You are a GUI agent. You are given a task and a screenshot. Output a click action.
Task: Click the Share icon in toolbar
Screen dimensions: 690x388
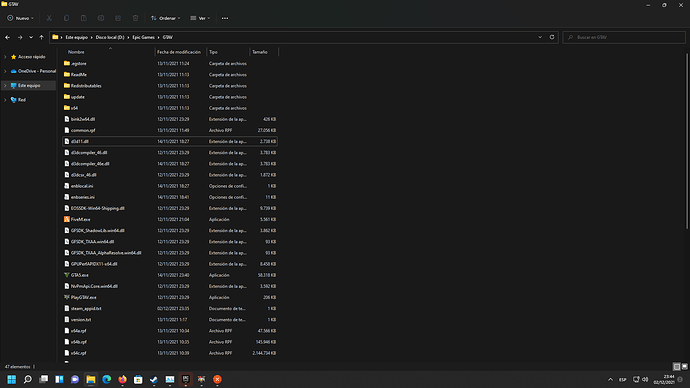(118, 18)
